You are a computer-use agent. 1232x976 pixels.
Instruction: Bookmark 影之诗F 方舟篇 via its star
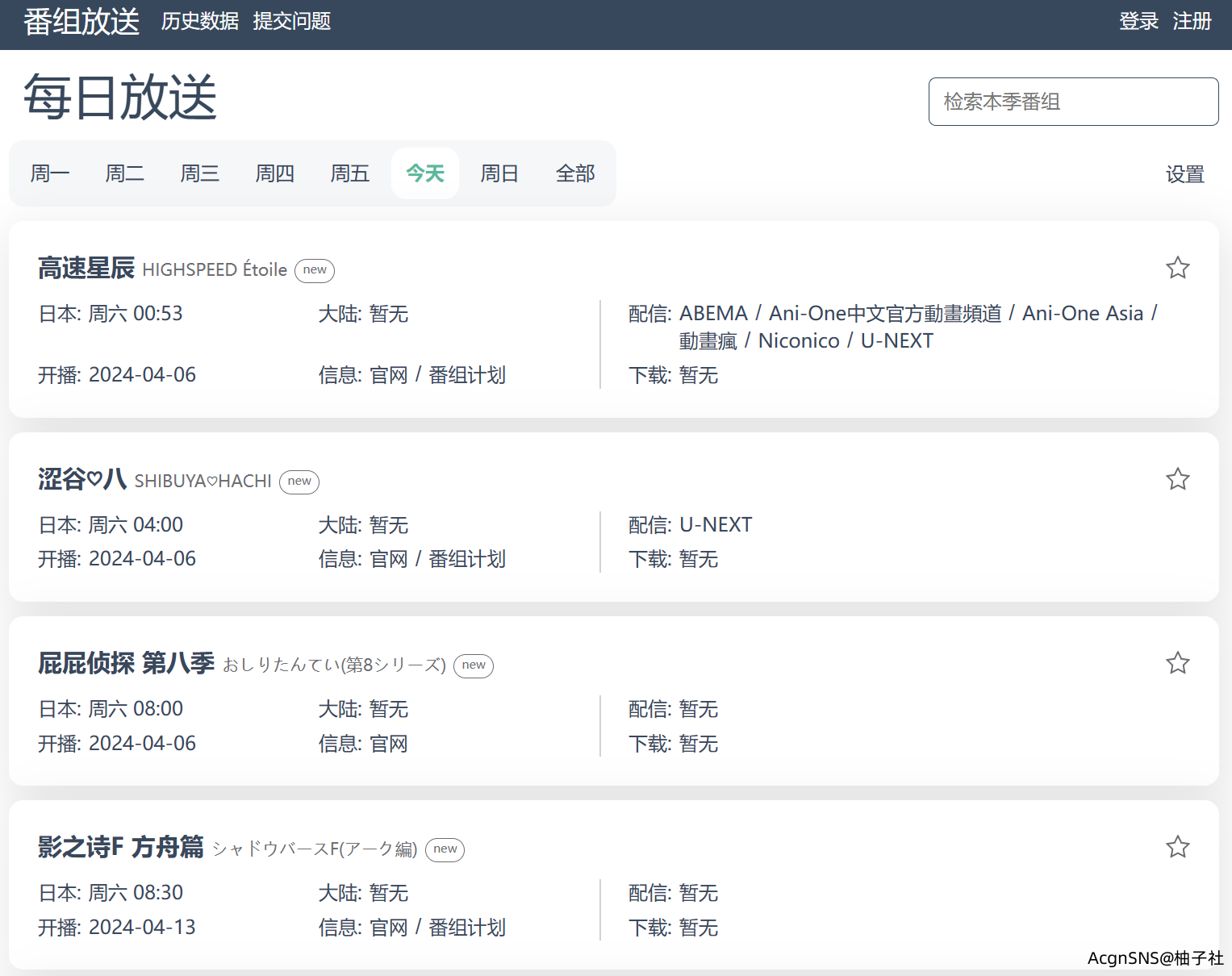click(x=1177, y=847)
